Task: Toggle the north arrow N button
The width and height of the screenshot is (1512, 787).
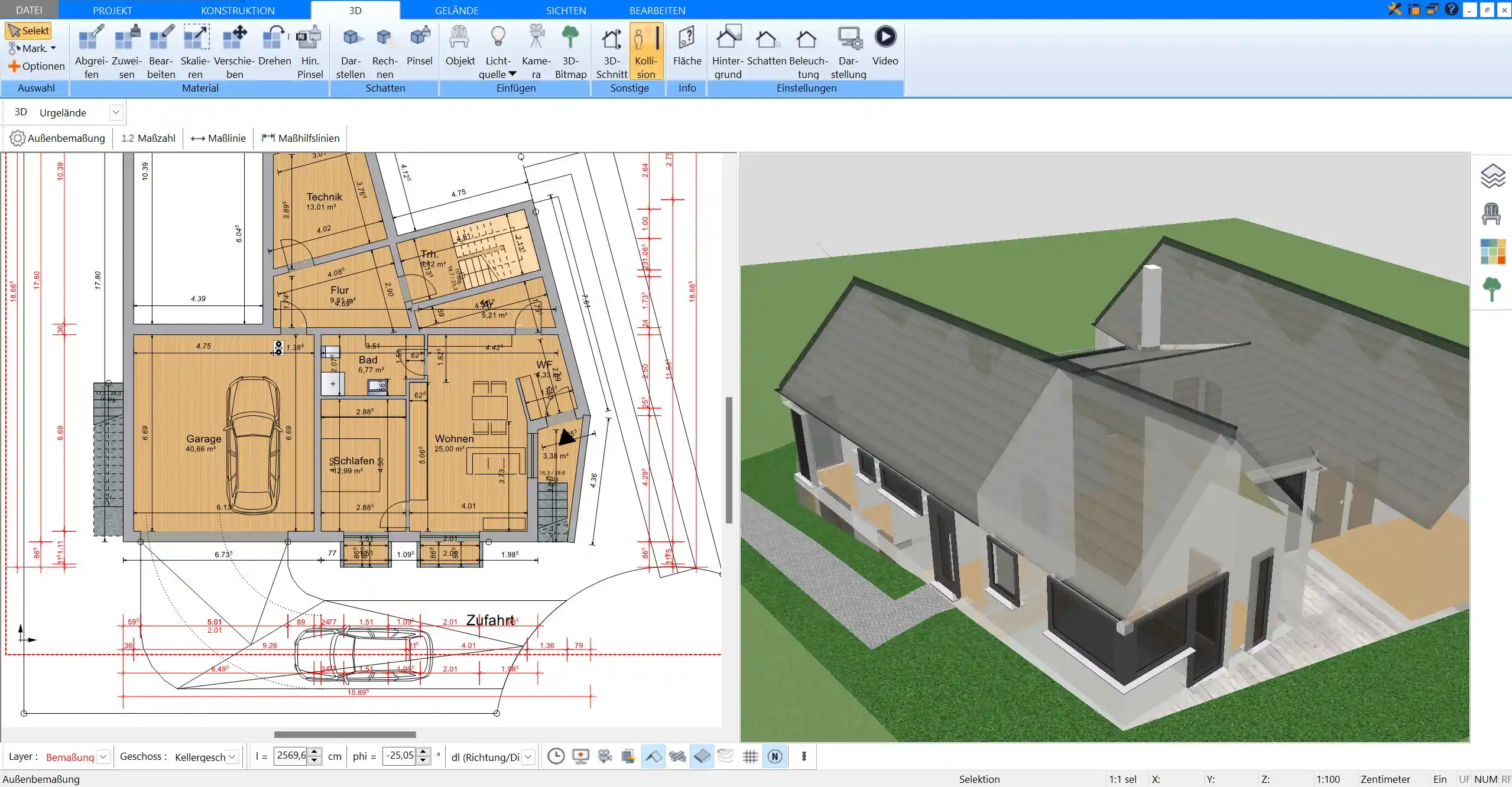Action: point(775,756)
